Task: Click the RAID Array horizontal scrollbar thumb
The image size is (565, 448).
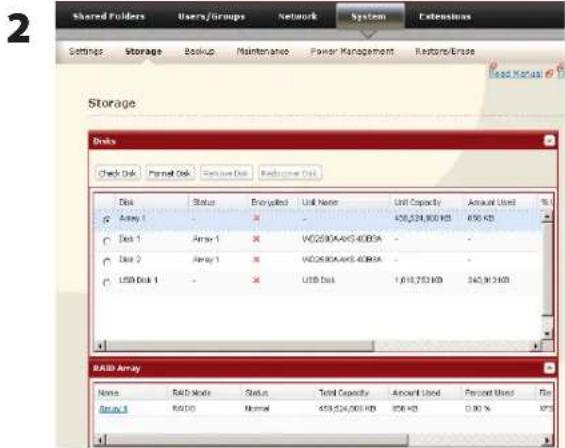Action: click(x=258, y=440)
